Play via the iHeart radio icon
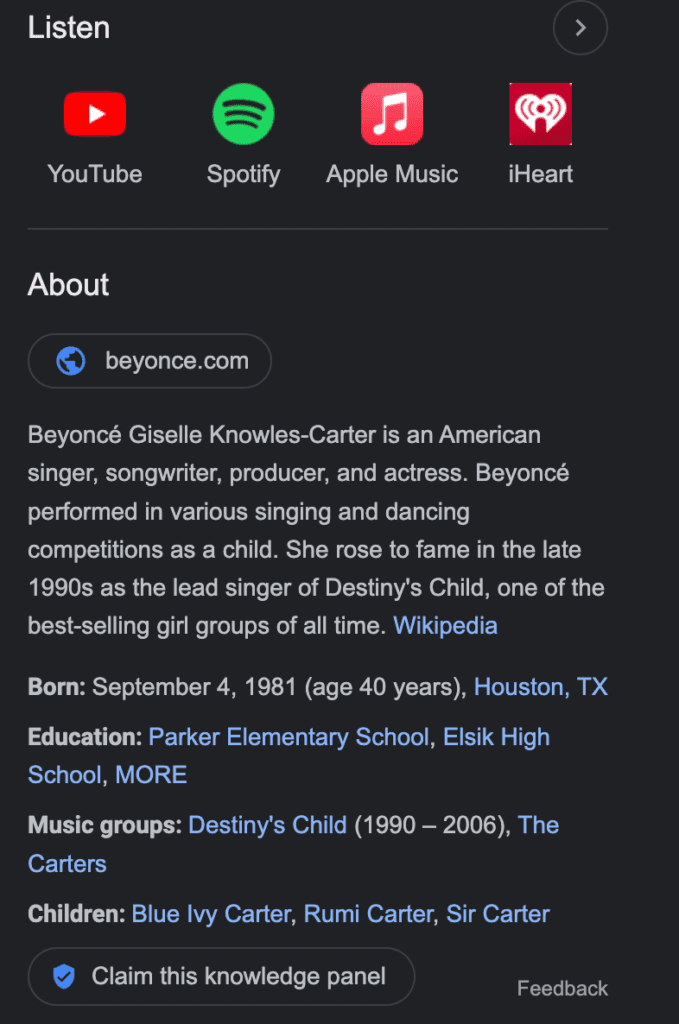The width and height of the screenshot is (679, 1024). 540,113
